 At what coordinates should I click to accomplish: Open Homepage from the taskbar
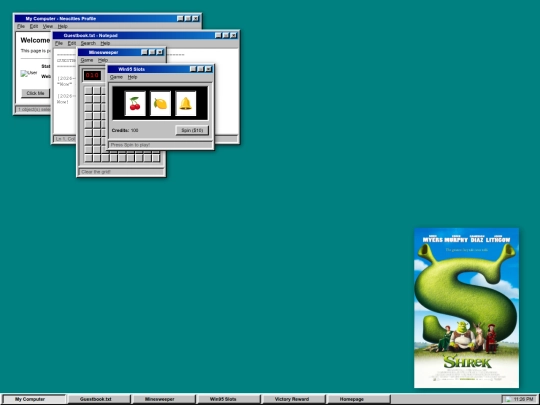[x=358, y=399]
